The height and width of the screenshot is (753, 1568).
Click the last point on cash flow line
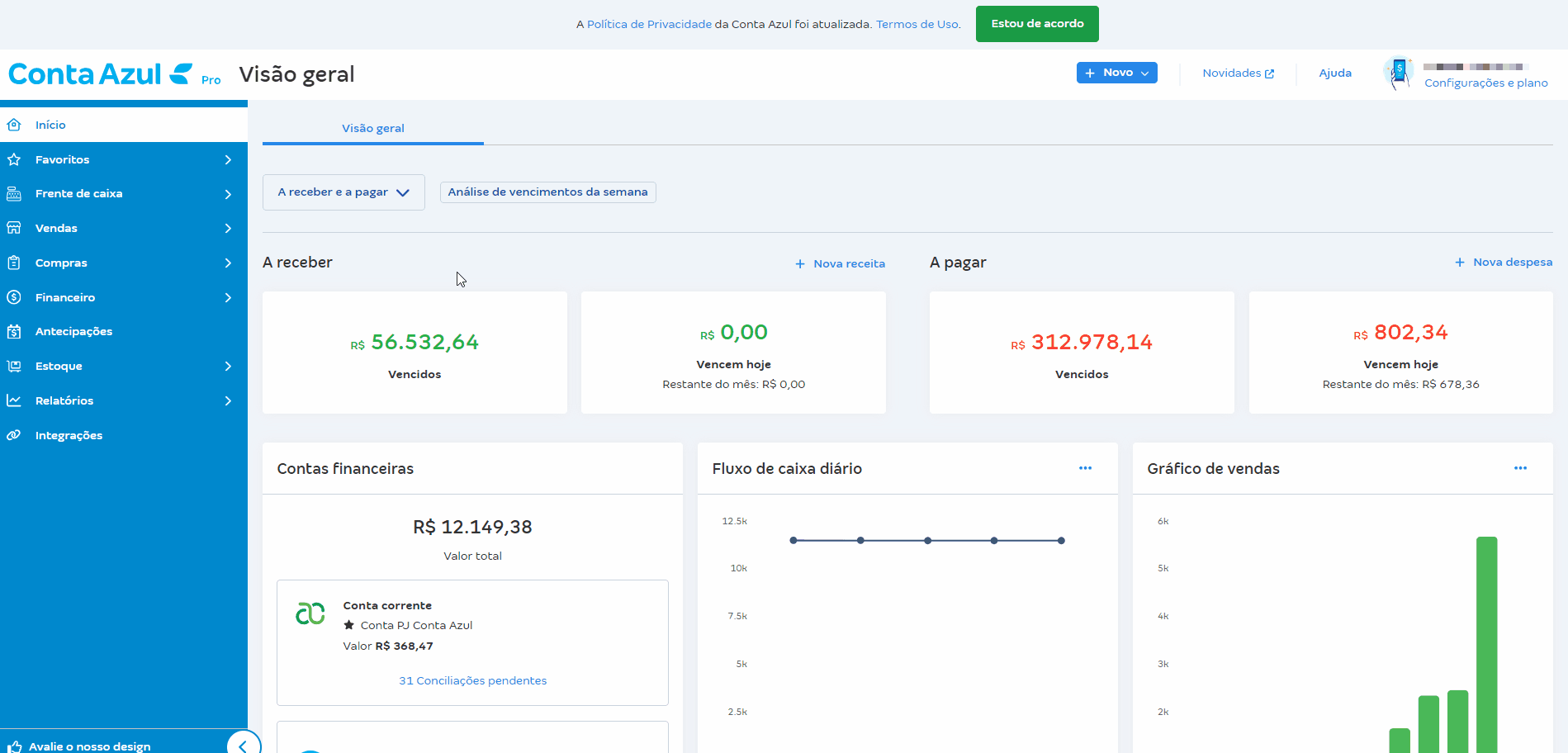pos(1061,541)
